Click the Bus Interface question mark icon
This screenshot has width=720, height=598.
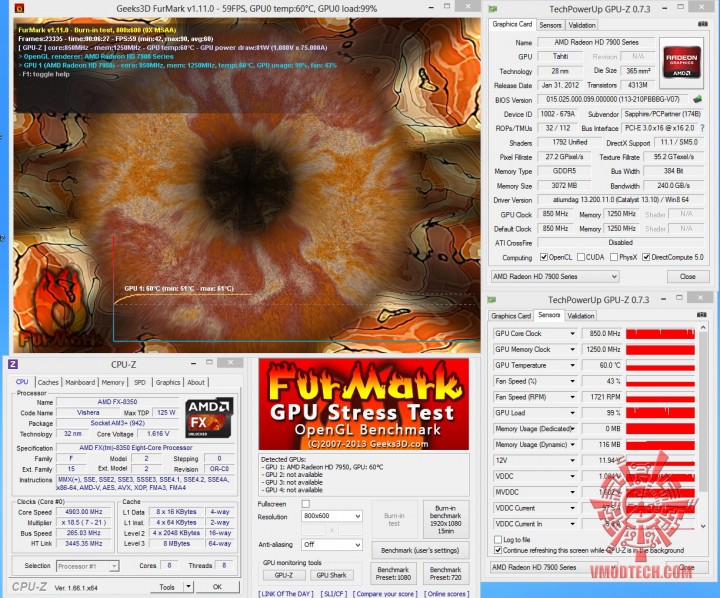tap(702, 128)
